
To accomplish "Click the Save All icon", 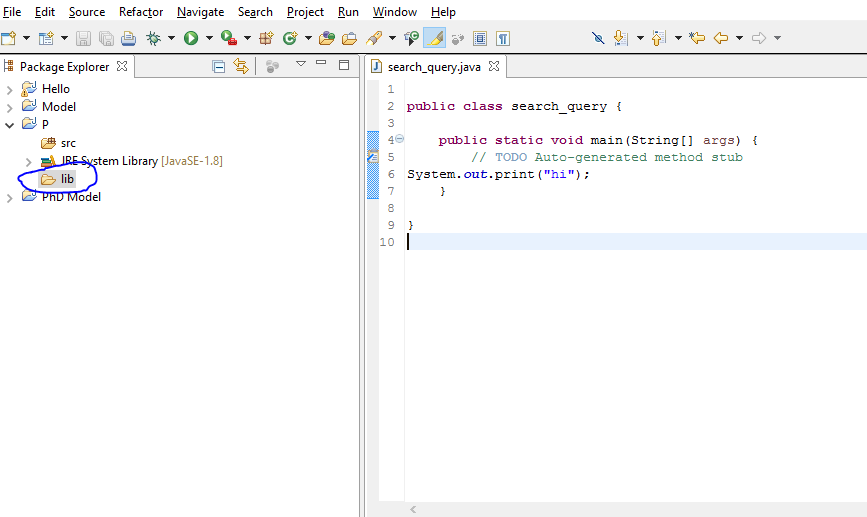I will [106, 38].
